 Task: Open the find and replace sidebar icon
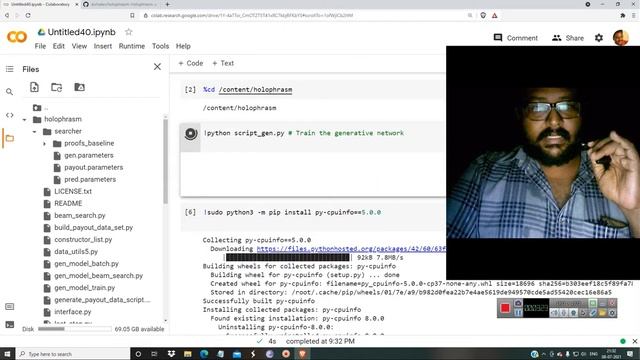tap(9, 92)
